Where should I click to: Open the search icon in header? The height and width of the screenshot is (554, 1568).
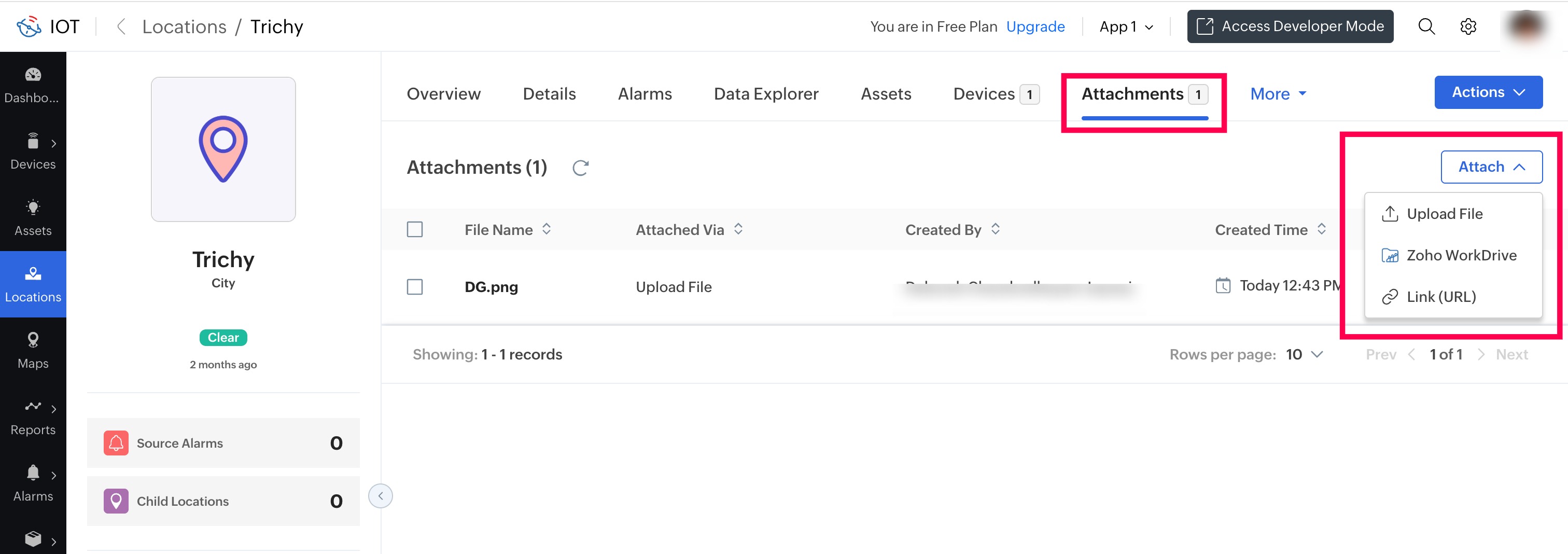1426,26
